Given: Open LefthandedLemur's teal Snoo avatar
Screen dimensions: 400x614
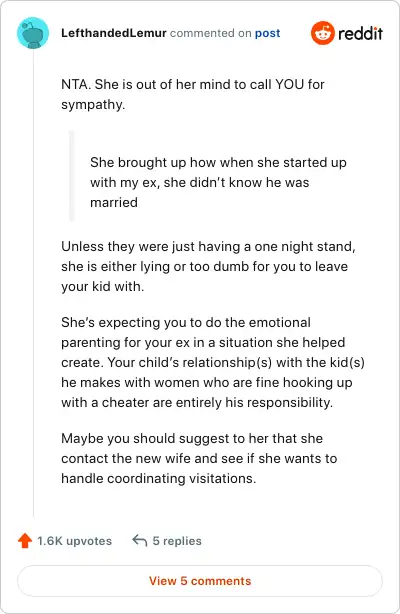Looking at the screenshot, I should [33, 33].
